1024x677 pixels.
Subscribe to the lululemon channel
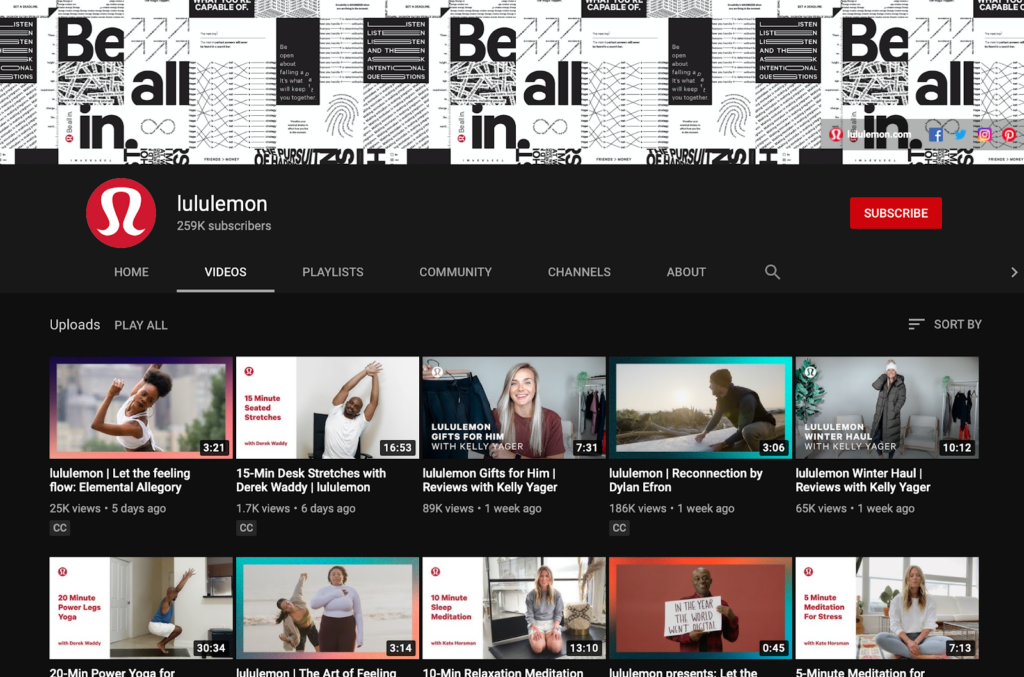pos(895,213)
